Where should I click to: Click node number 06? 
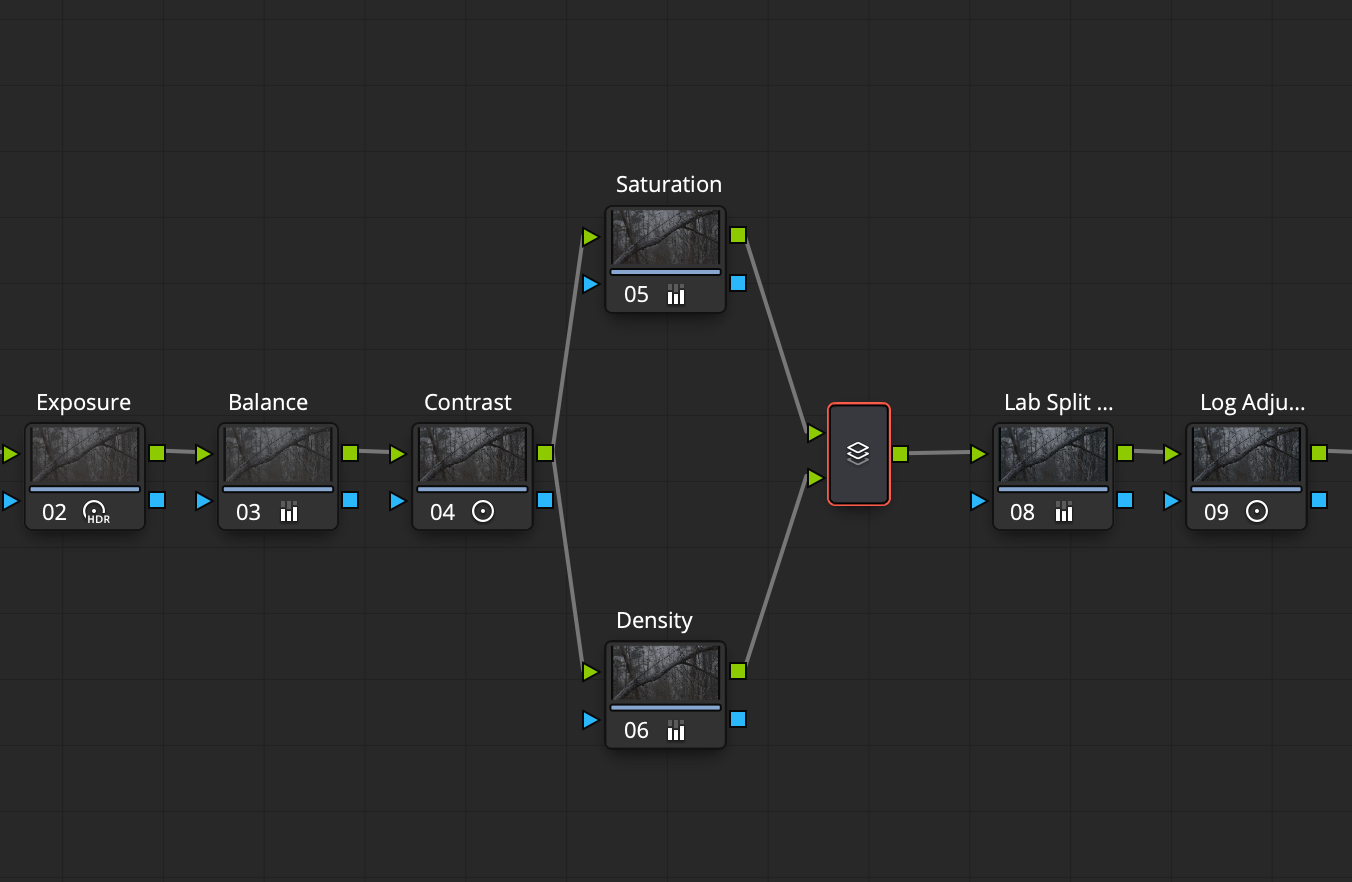coord(636,731)
